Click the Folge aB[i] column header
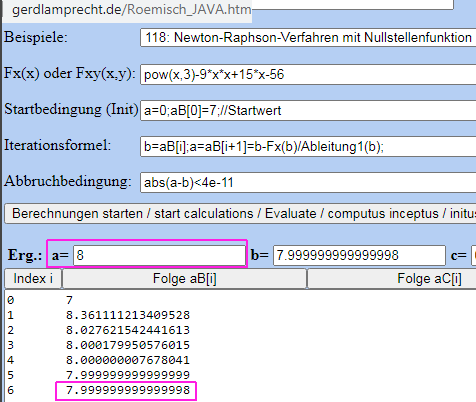476x402 pixels. (x=184, y=279)
